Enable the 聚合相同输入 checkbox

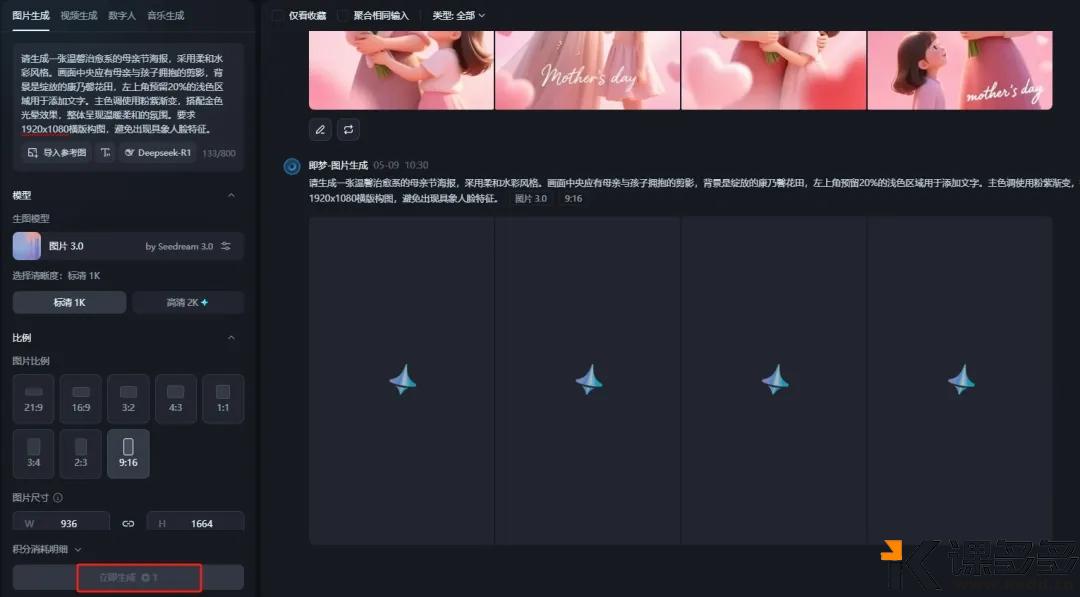point(343,16)
